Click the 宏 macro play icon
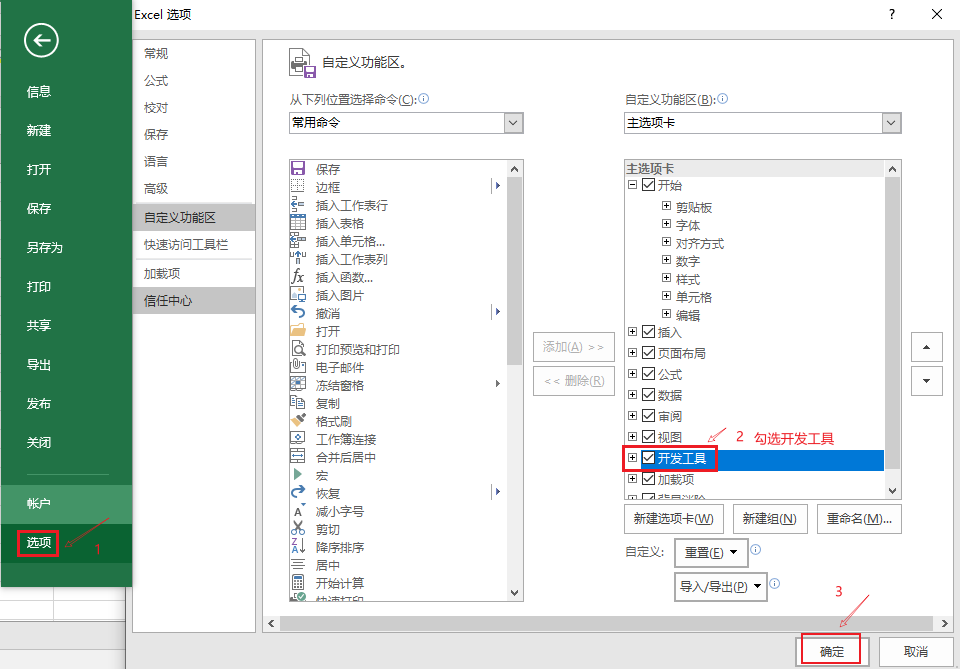Viewport: 960px width, 669px height. 298,474
